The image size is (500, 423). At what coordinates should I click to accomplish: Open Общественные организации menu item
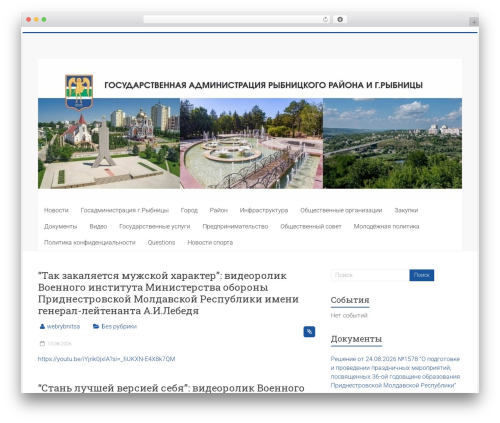point(341,210)
